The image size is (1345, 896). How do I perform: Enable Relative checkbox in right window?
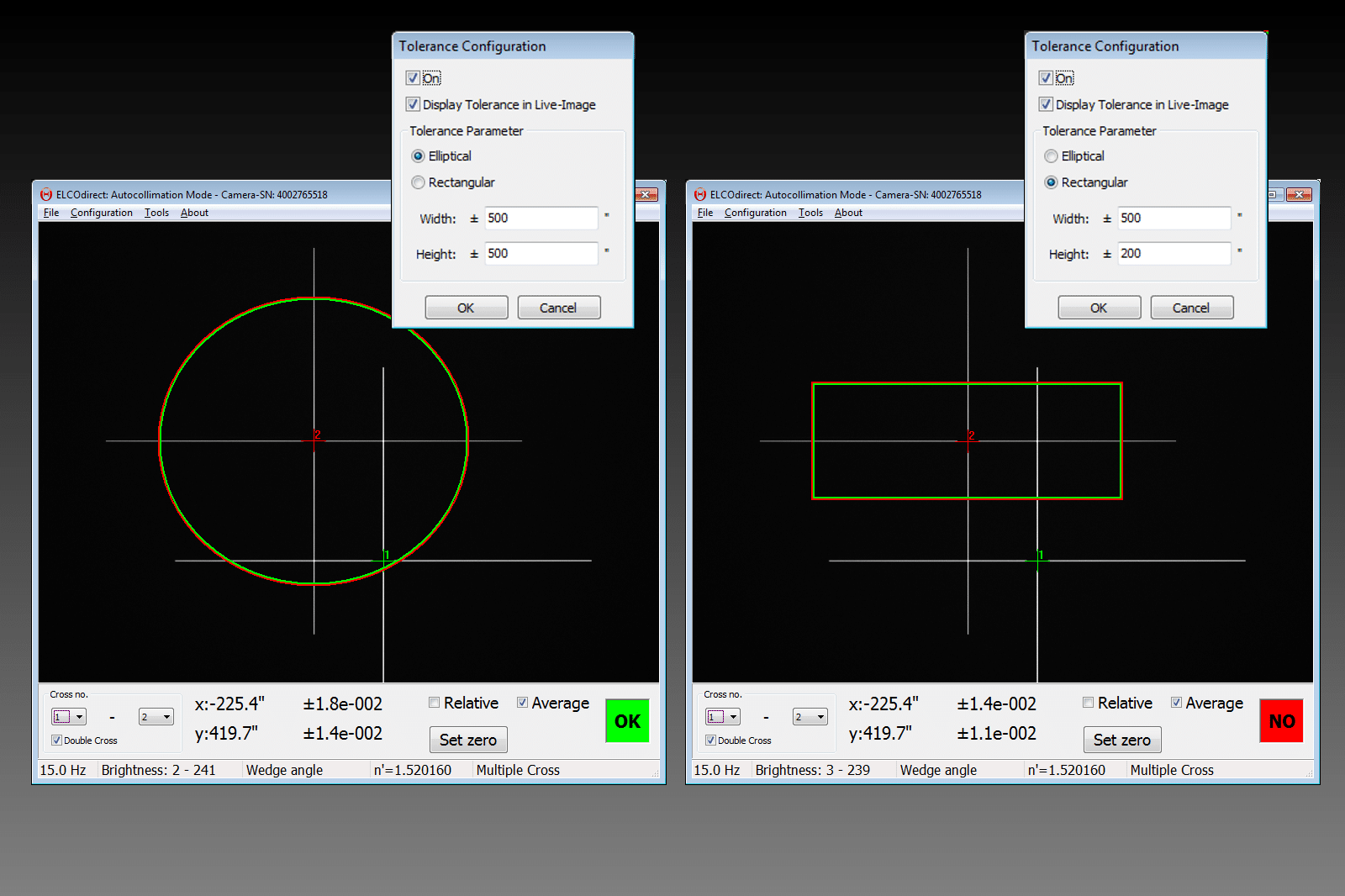coord(1089,703)
